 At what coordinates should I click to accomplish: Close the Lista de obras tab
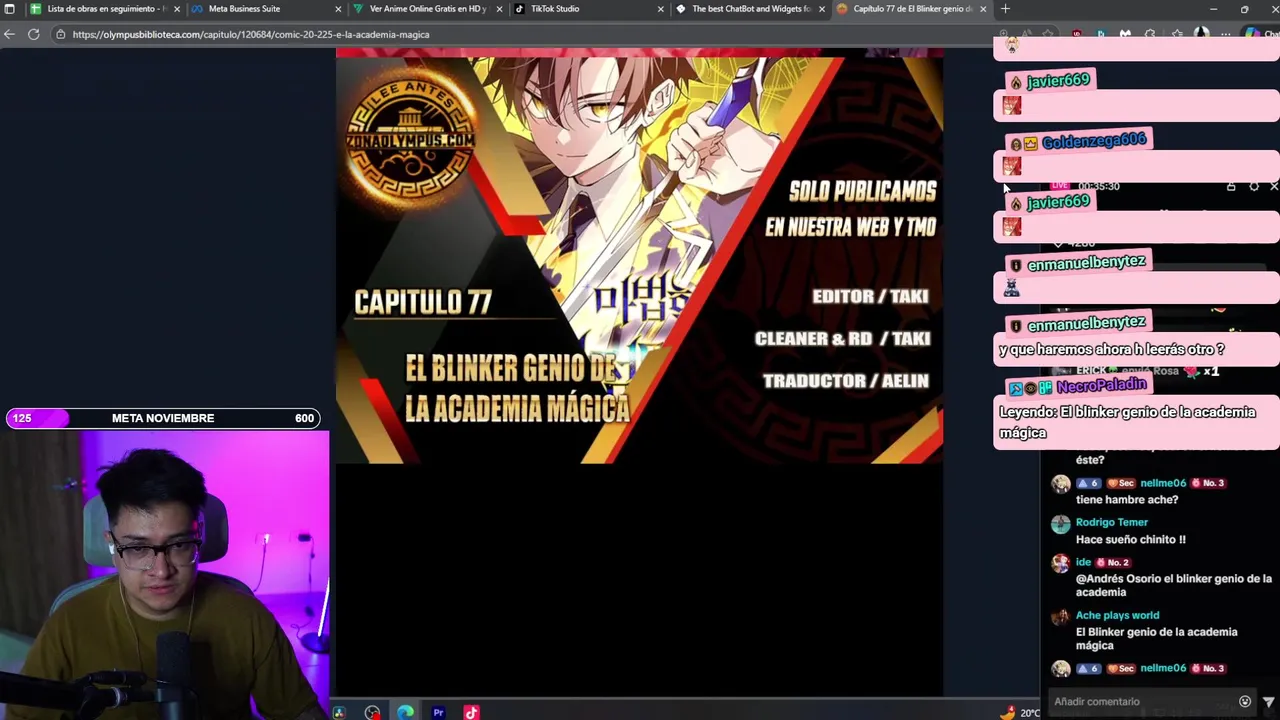pyautogui.click(x=177, y=9)
